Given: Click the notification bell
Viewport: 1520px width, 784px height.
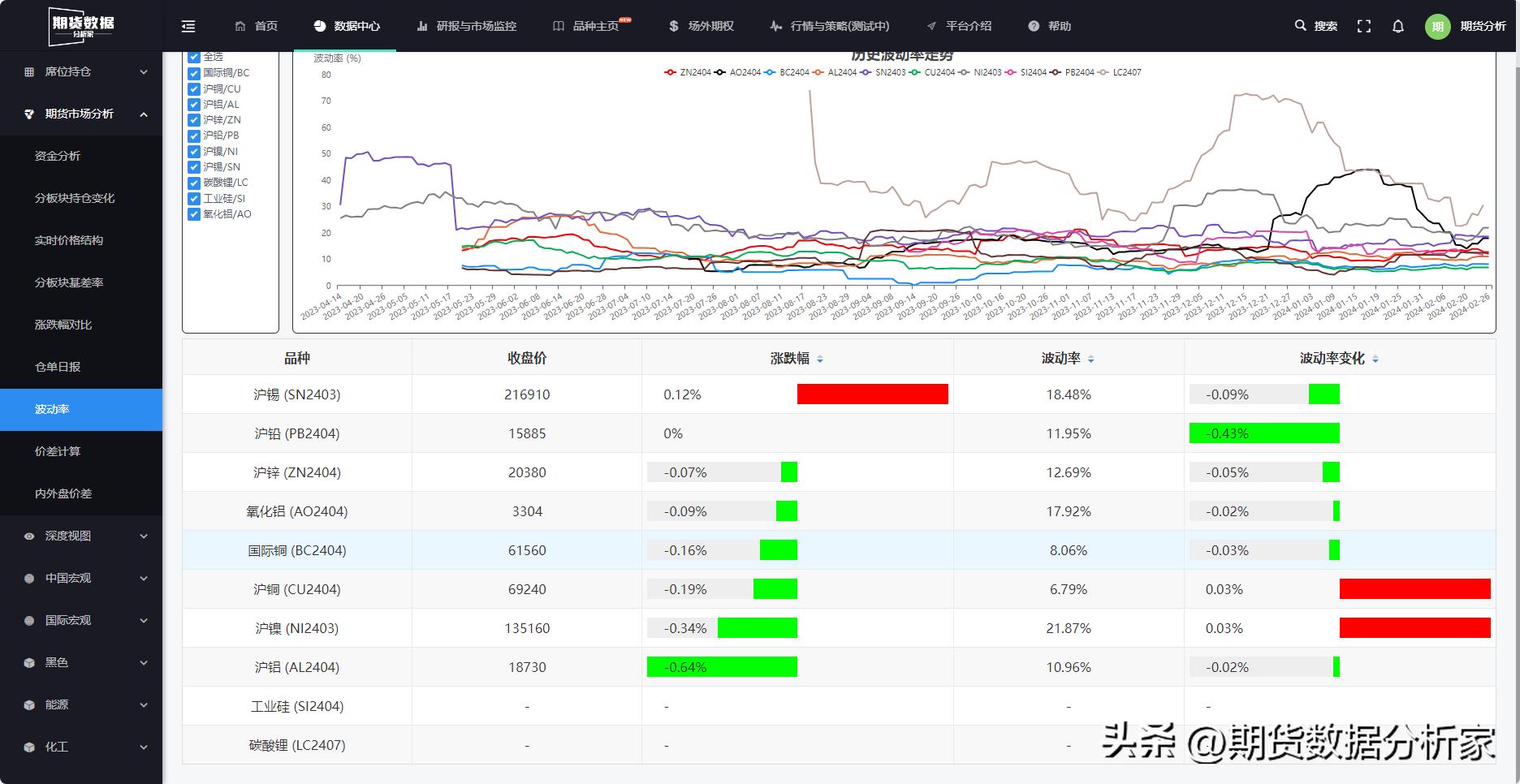Looking at the screenshot, I should (1398, 26).
